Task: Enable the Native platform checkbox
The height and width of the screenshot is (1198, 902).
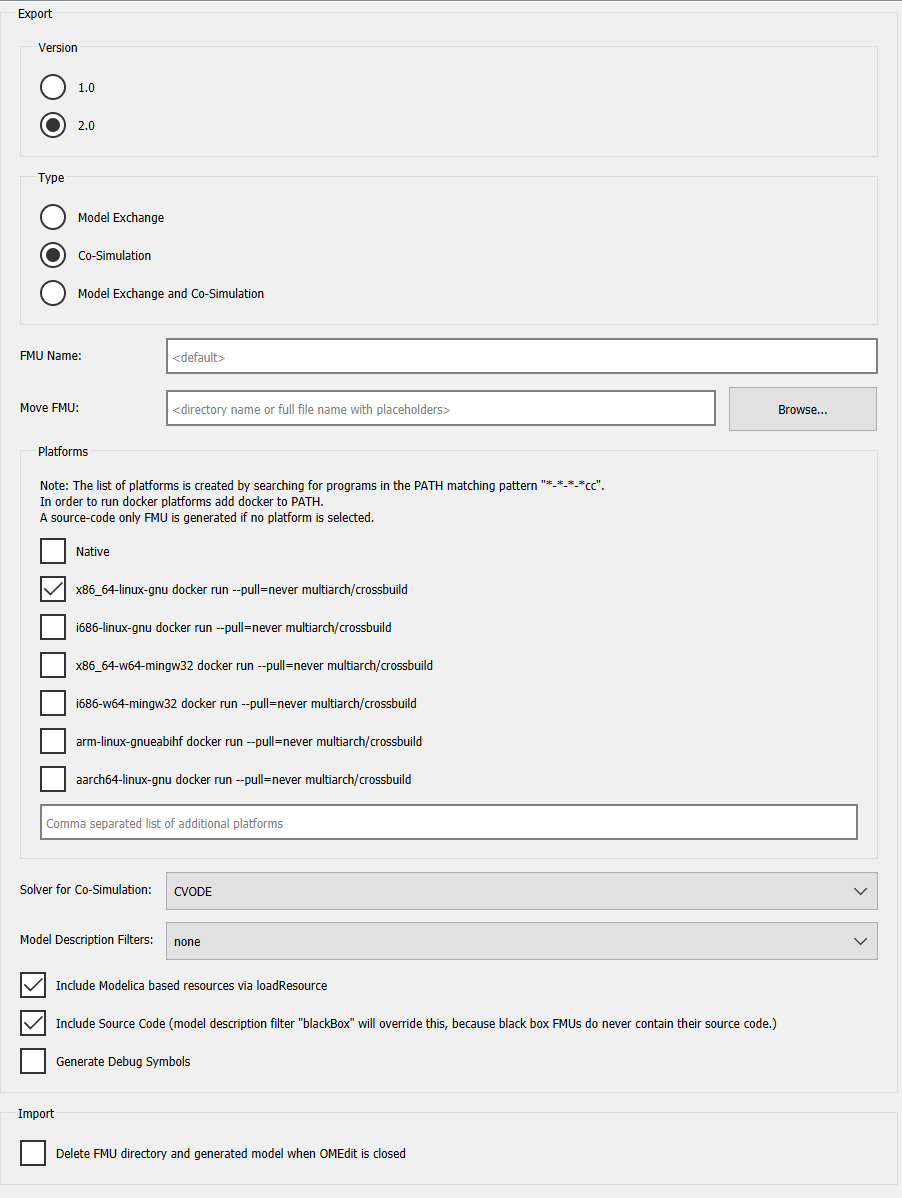Action: pyautogui.click(x=52, y=551)
